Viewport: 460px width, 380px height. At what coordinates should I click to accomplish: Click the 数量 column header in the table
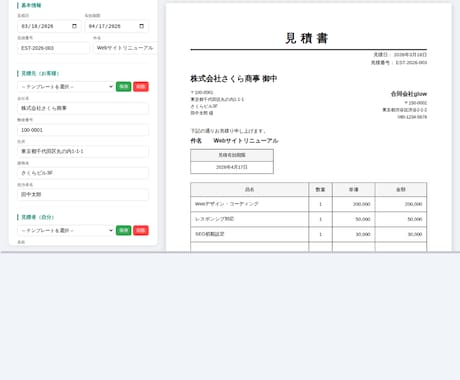pos(320,190)
